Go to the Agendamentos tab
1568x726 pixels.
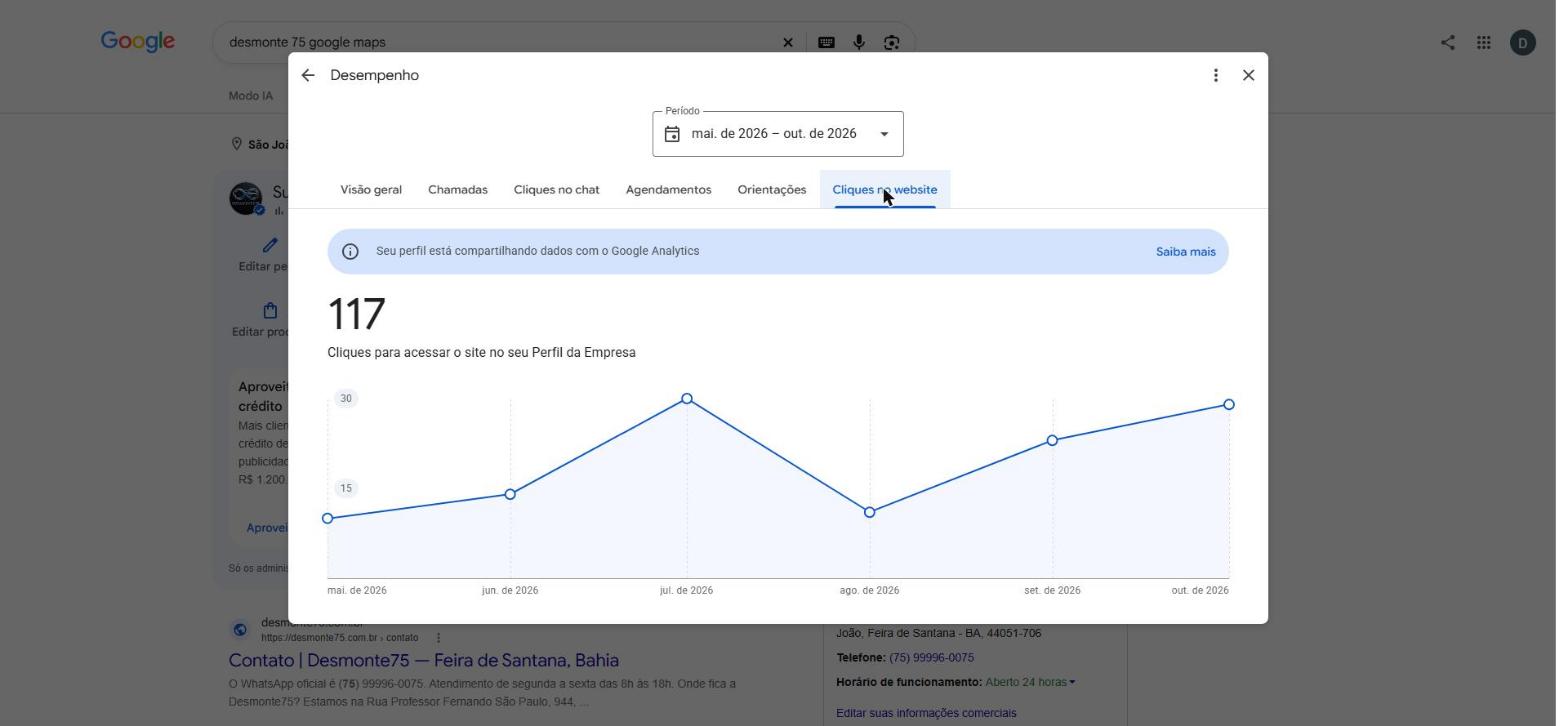[669, 190]
